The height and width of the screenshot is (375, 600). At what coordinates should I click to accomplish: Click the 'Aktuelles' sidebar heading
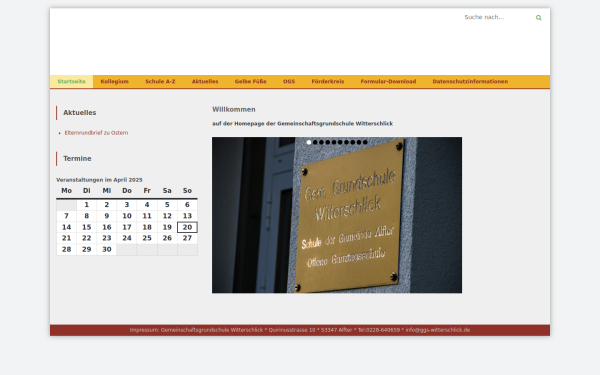coord(80,112)
